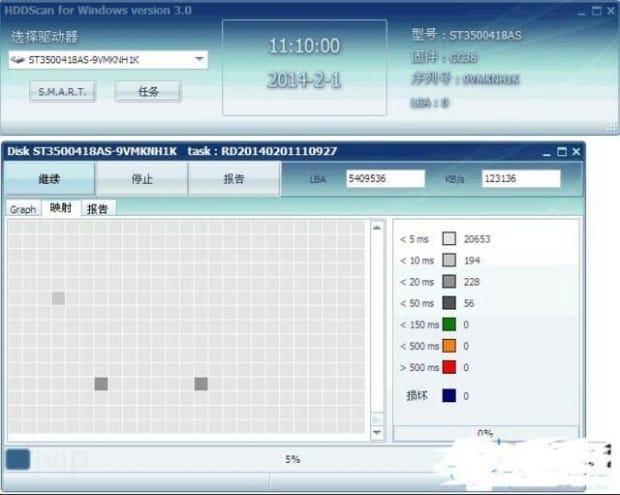Click the red >500 ms color swatch
Viewport: 620px width, 495px height.
(x=449, y=367)
